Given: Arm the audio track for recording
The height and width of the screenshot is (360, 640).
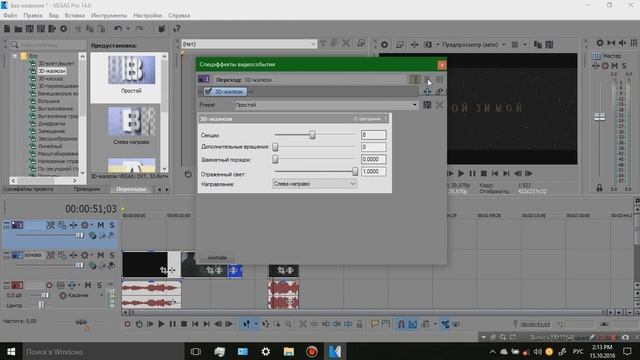Looking at the screenshot, I should click(49, 285).
